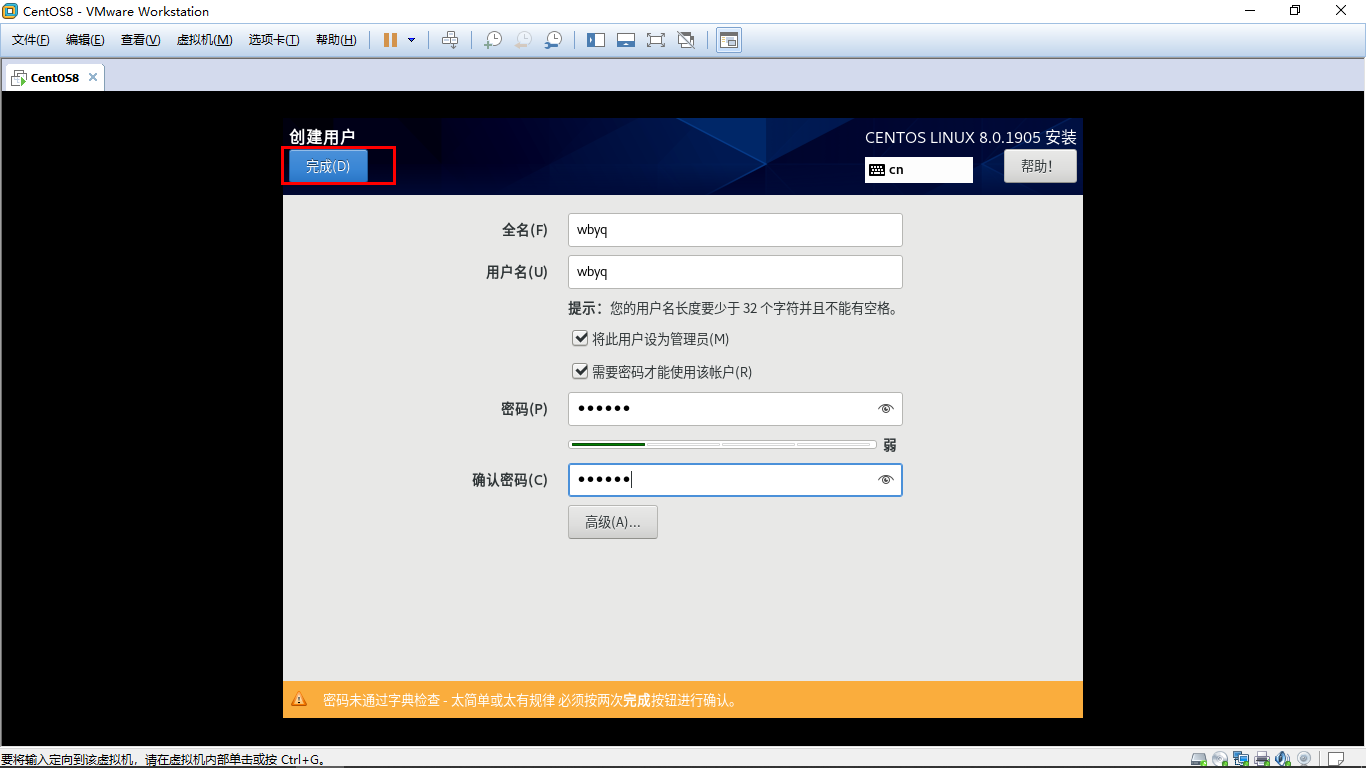
Task: Toggle the thumbnail bar view
Action: pyautogui.click(x=626, y=40)
